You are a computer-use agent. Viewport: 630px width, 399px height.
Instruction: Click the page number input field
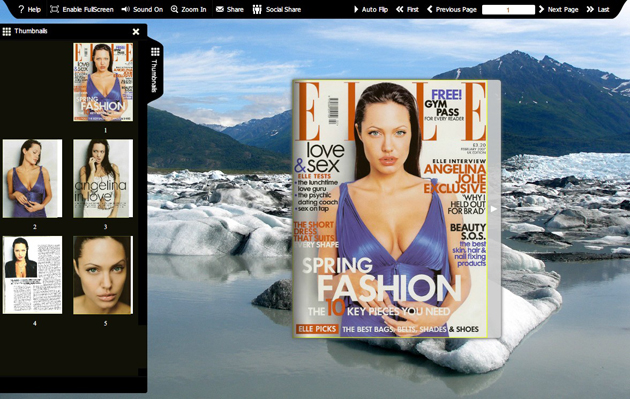coord(508,10)
